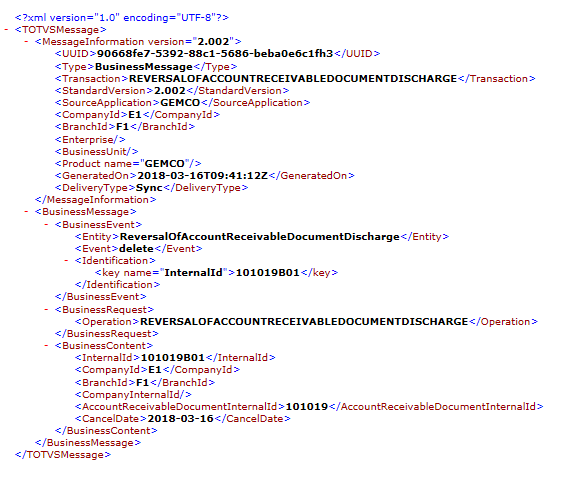
Task: Collapse the MessageInformation node
Action: (26, 42)
